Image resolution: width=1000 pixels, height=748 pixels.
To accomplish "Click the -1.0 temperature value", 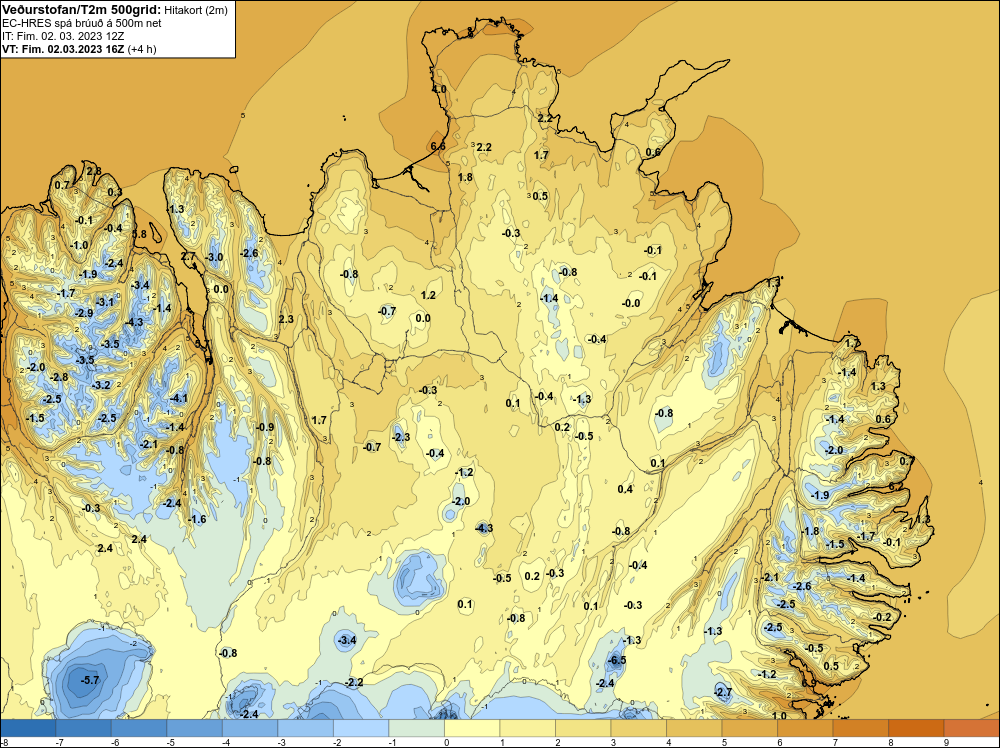I will pos(79,246).
